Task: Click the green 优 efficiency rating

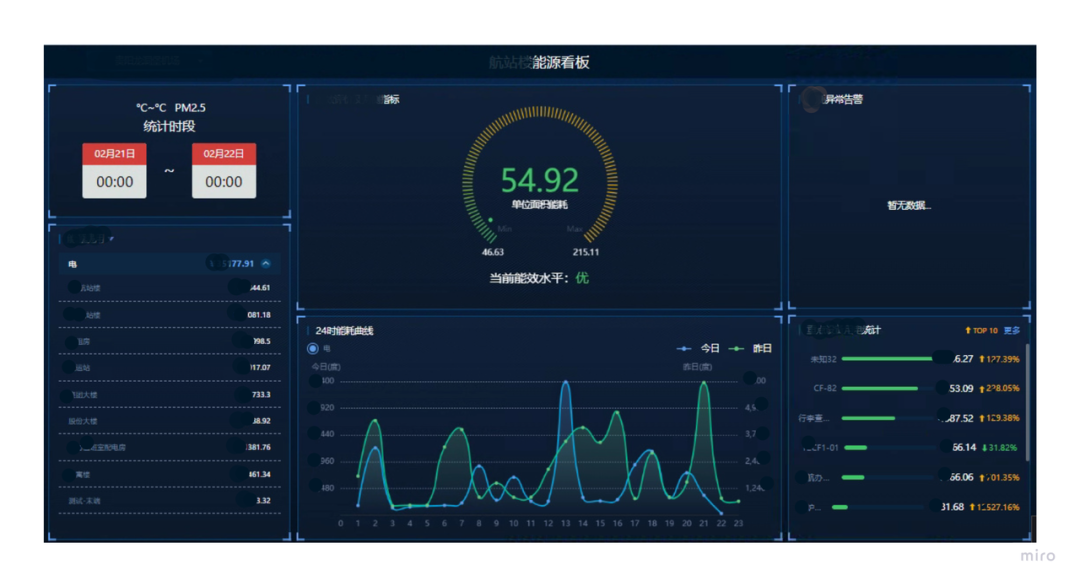Action: point(582,278)
